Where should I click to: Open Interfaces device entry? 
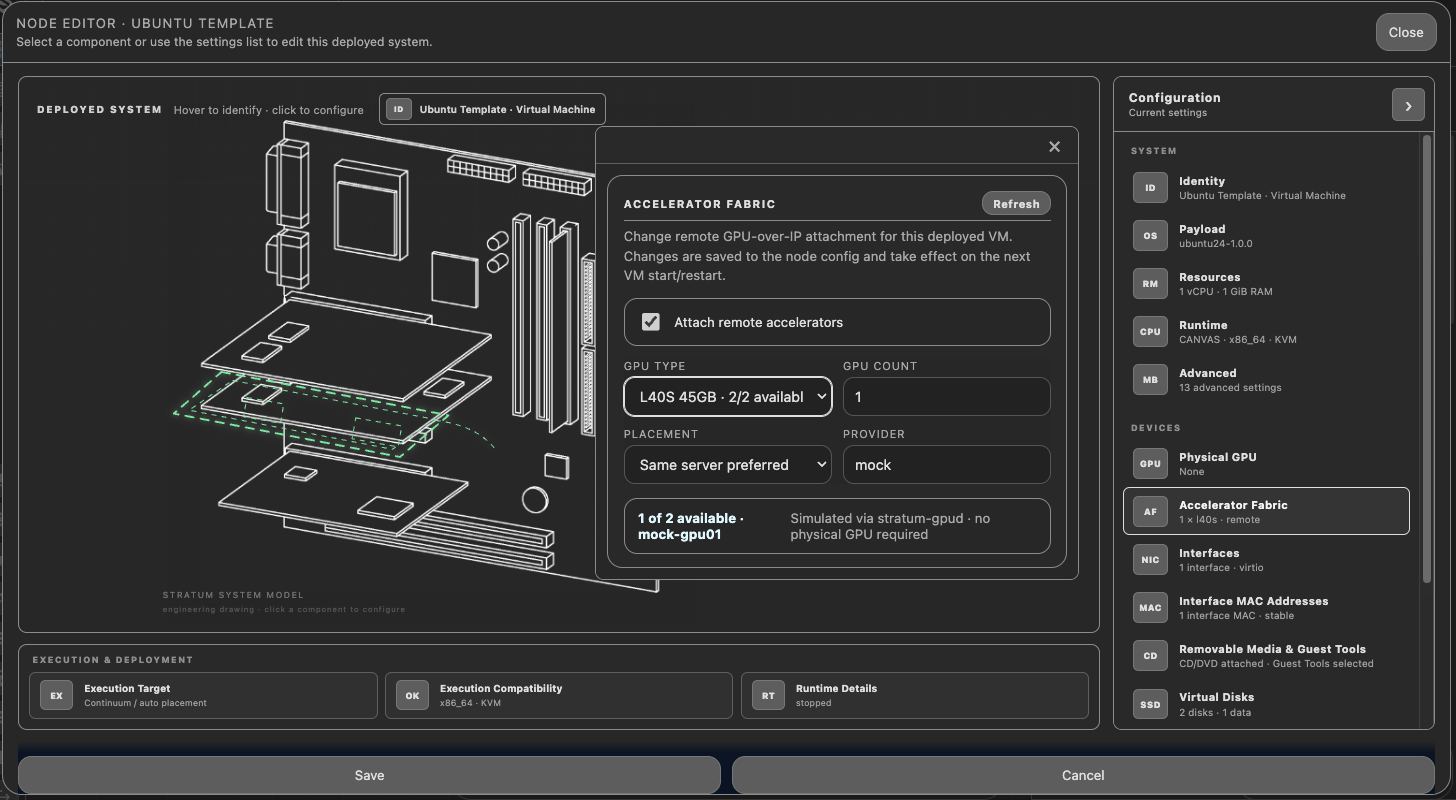1266,560
